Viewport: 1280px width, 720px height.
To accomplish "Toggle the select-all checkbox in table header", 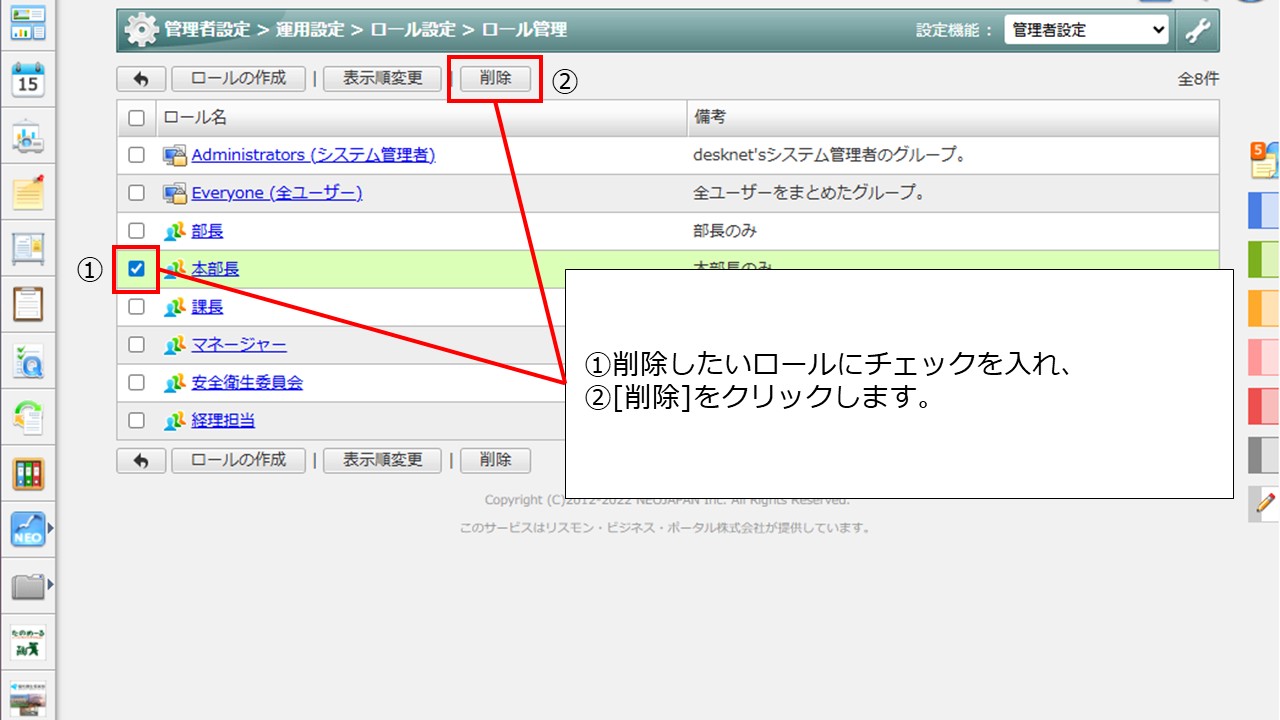I will point(137,118).
